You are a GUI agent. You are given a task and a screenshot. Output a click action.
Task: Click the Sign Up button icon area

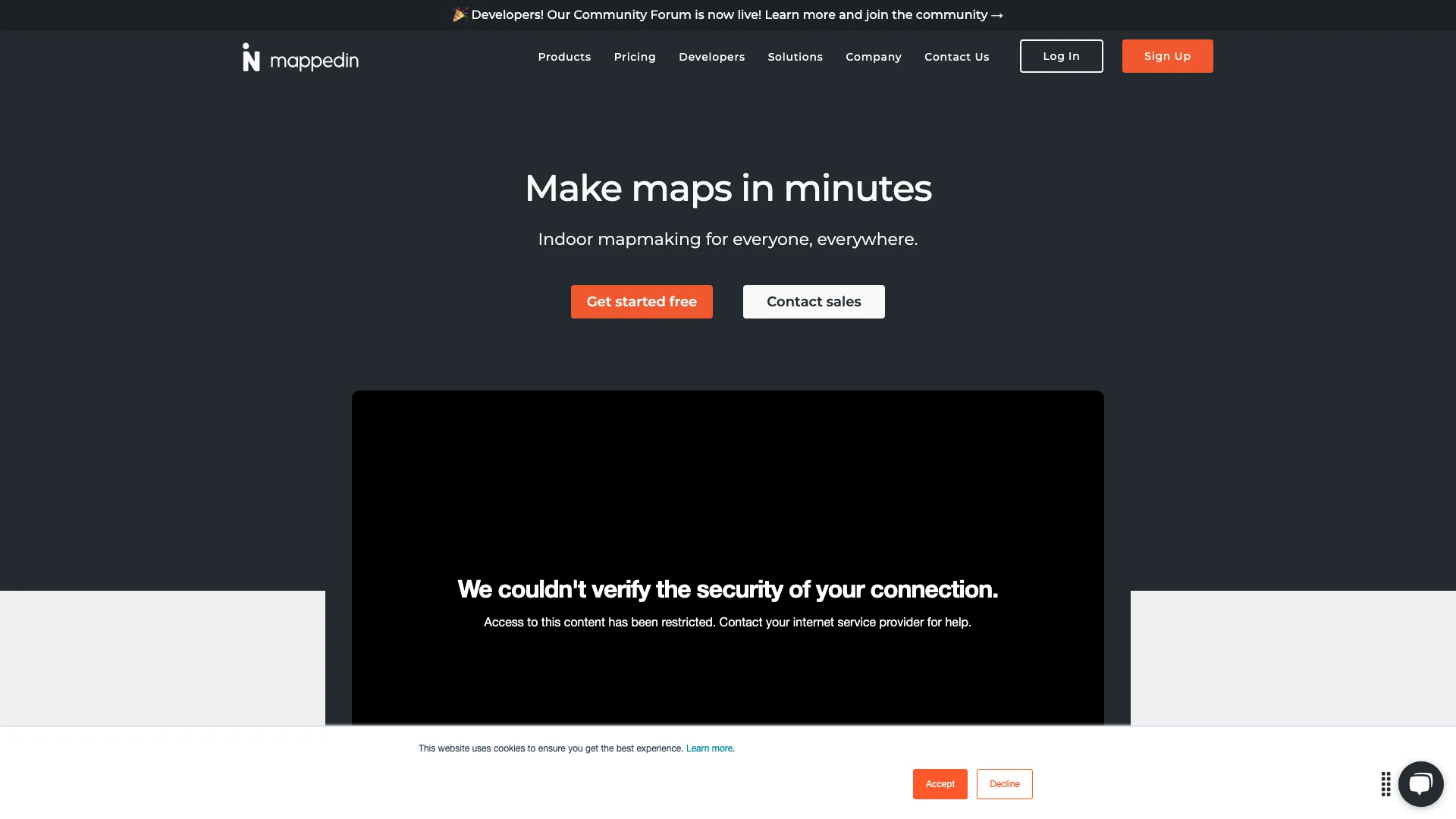pyautogui.click(x=1167, y=56)
